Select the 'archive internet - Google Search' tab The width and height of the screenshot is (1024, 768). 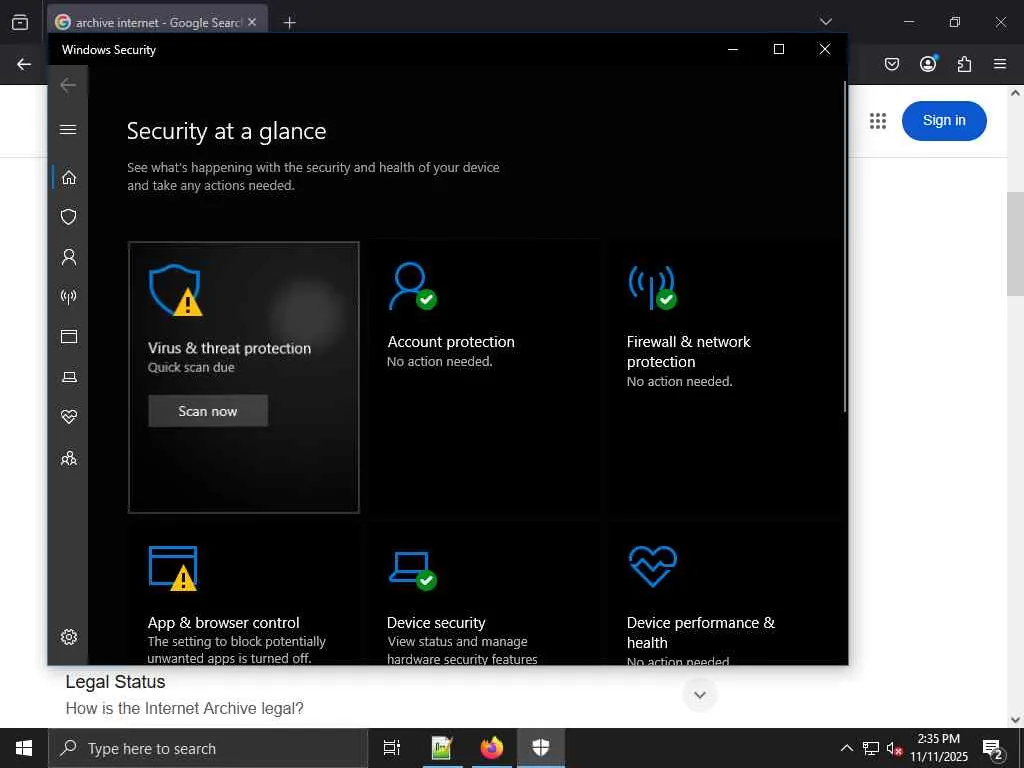157,23
